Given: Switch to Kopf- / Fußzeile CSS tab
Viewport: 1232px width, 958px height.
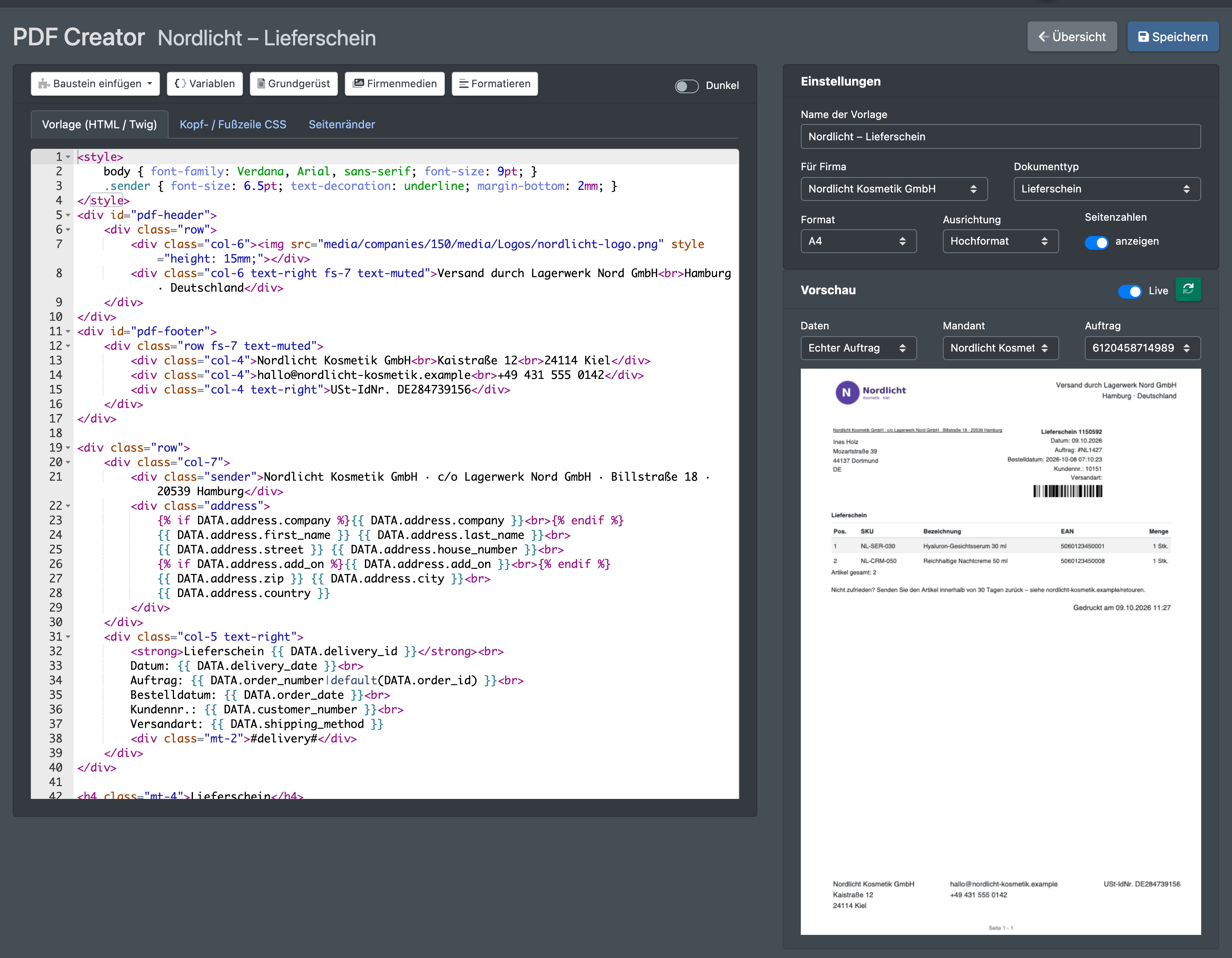Looking at the screenshot, I should (x=233, y=124).
